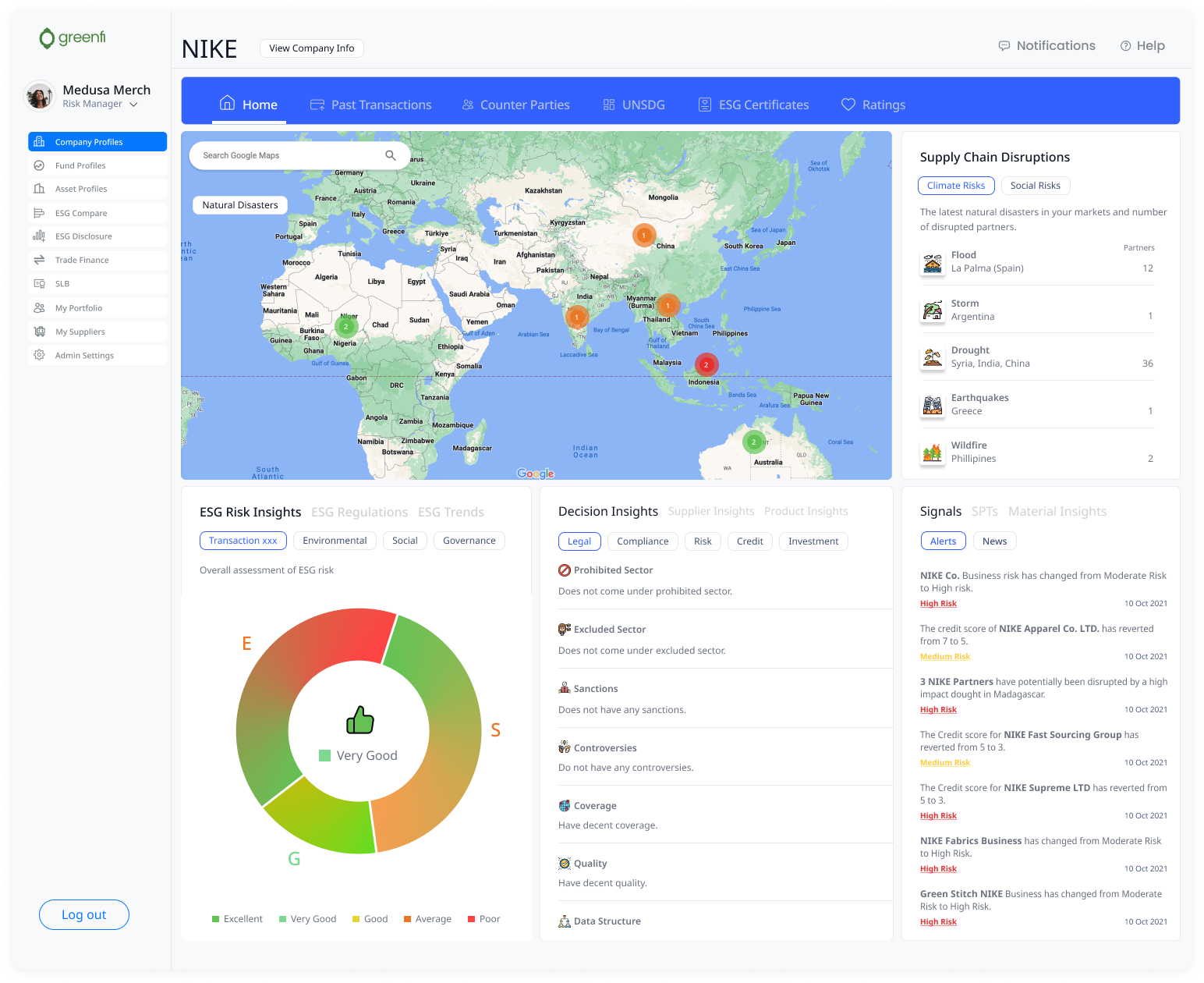
Task: Click the Drought icon for Syria, India, China
Action: coord(933,358)
